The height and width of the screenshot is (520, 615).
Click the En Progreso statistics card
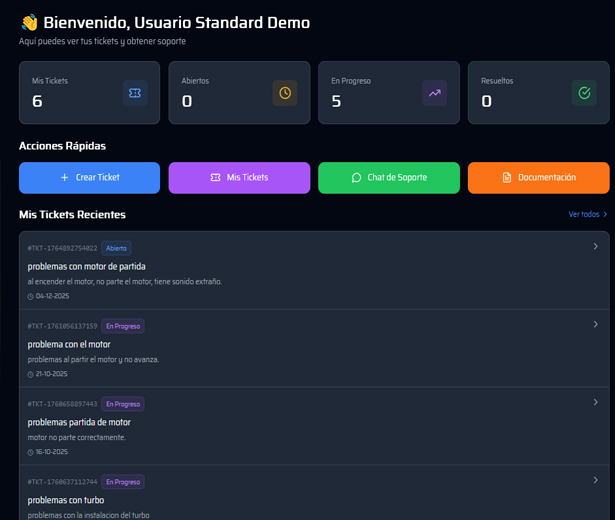pos(389,93)
